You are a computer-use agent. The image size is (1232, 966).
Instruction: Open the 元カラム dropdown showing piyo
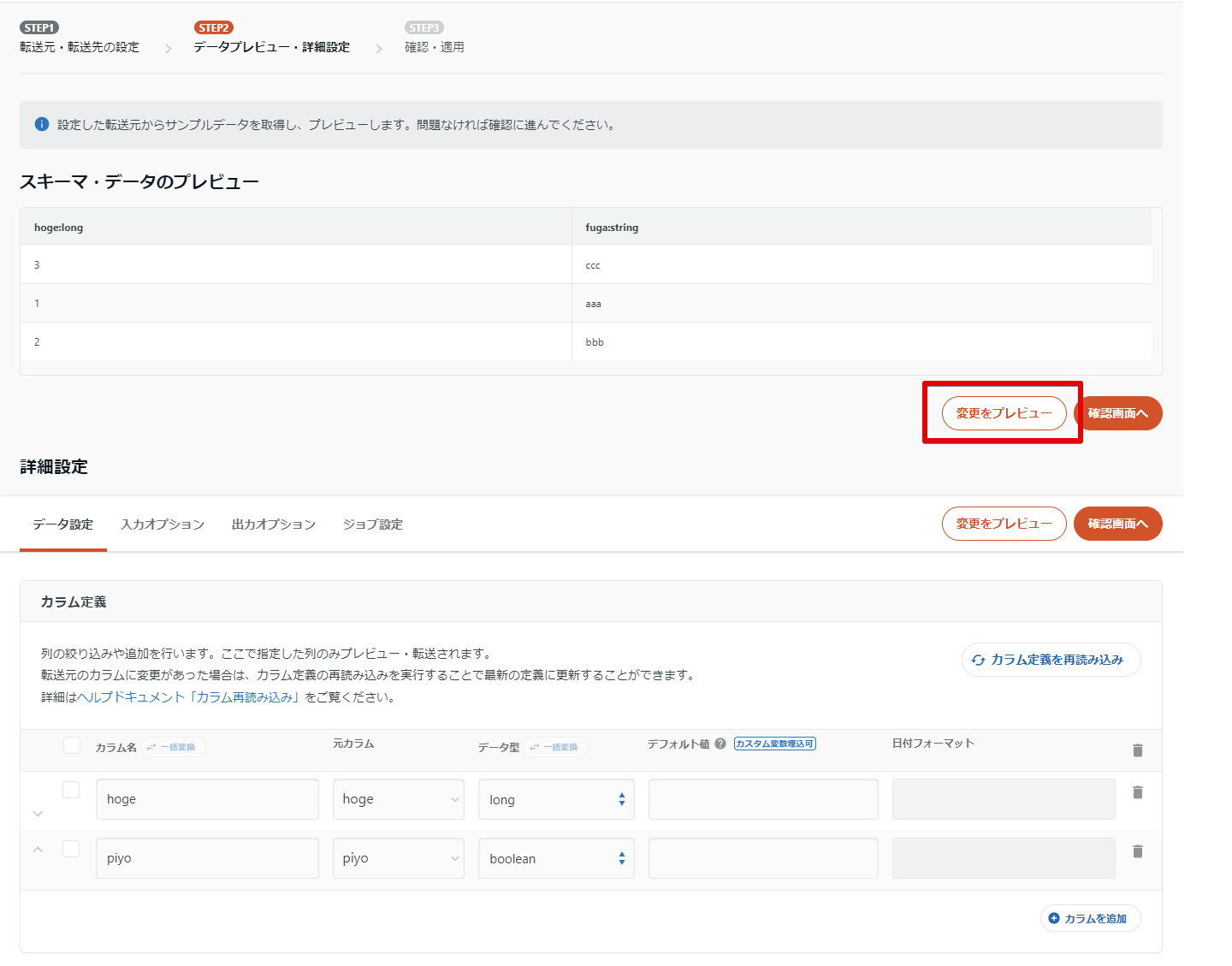pos(399,858)
